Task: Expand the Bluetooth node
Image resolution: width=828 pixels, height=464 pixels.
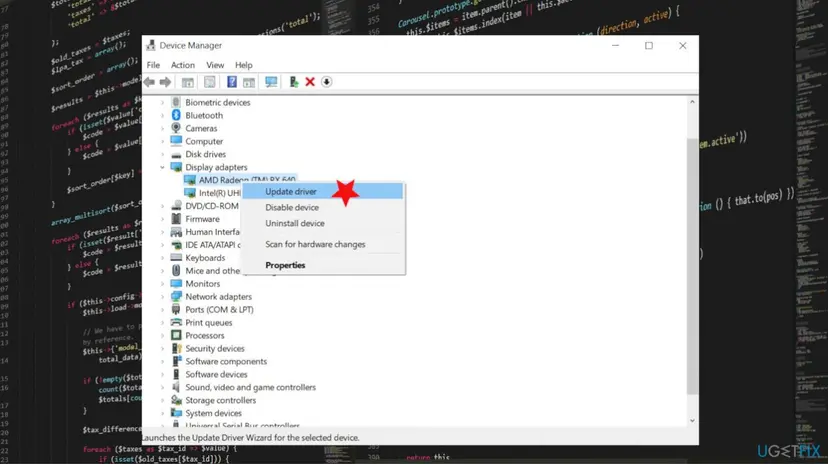Action: [163, 115]
